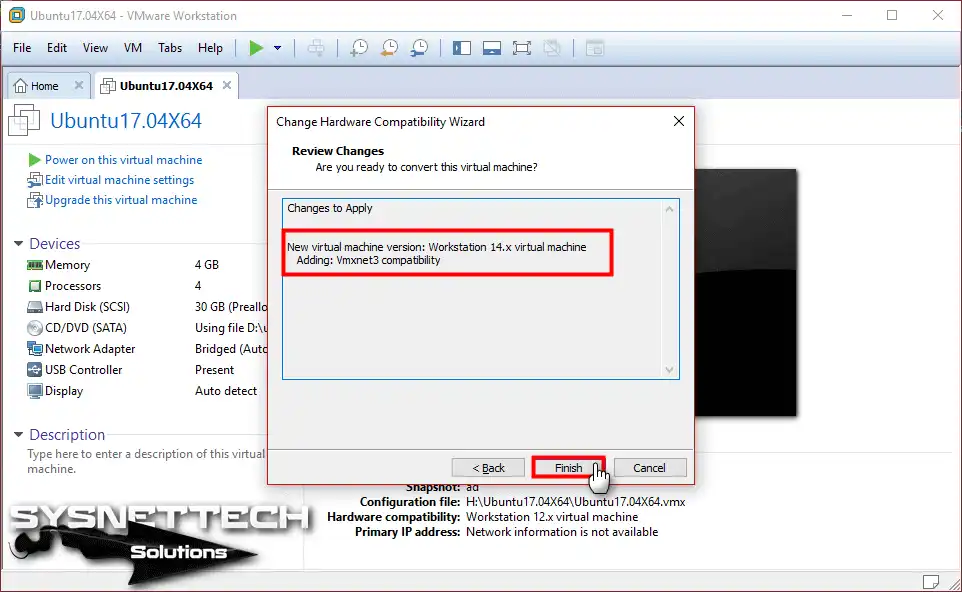
Task: Minimize the VMware Workstation window
Action: coord(847,15)
